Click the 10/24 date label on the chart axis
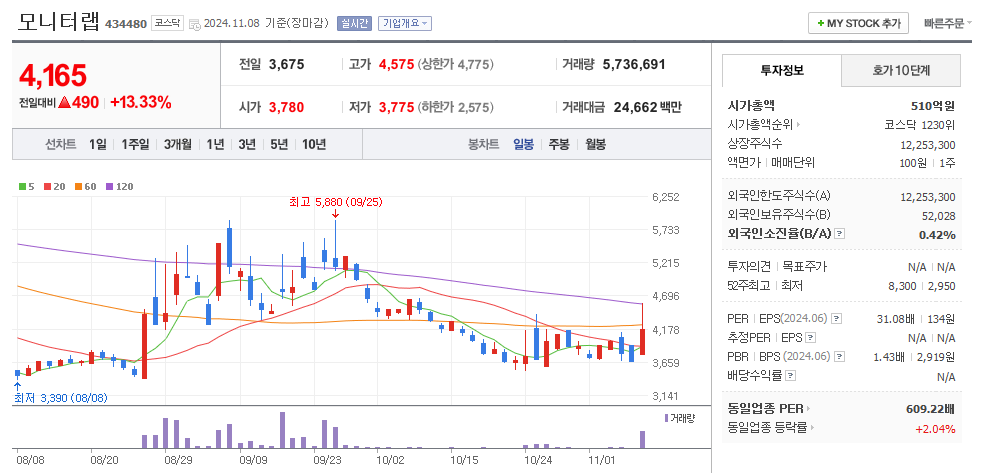 pos(536,459)
